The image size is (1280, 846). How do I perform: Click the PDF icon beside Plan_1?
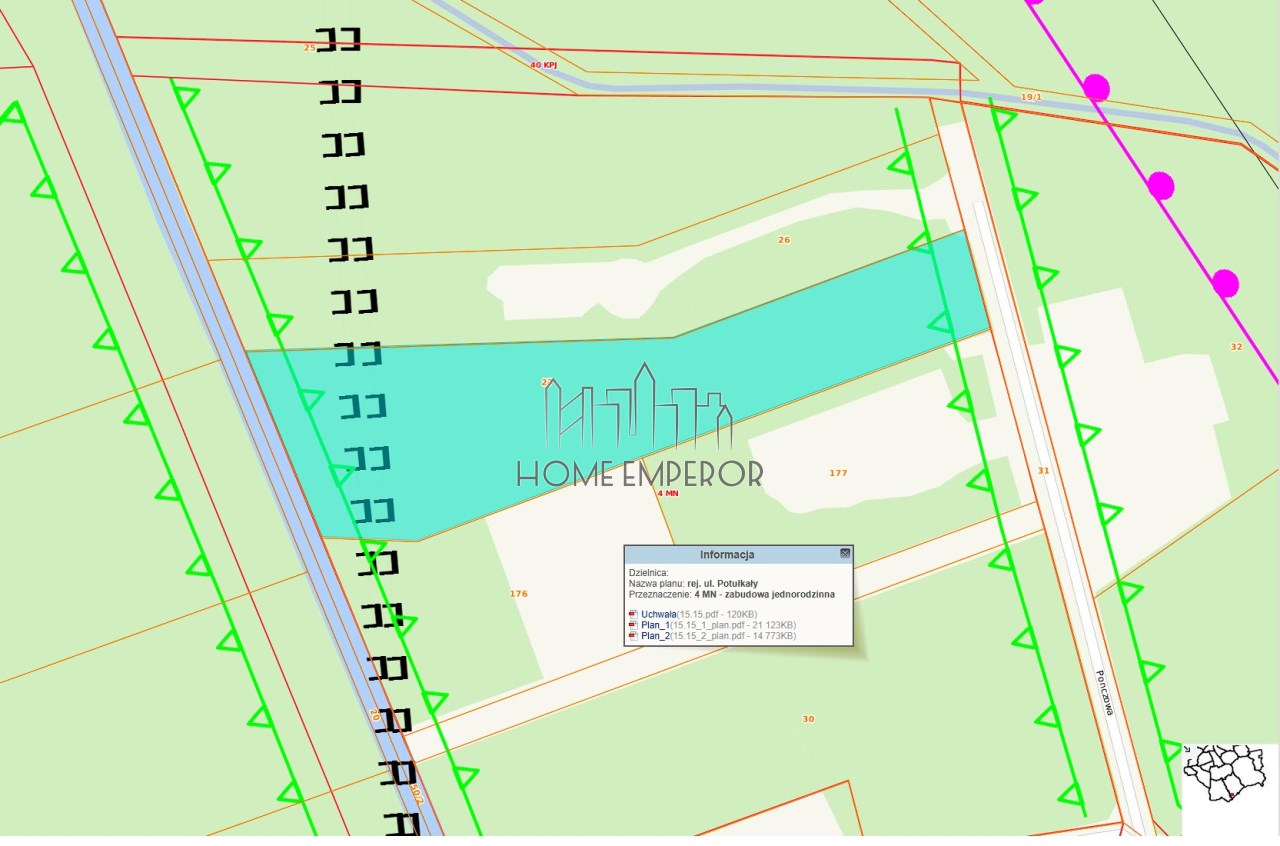632,624
